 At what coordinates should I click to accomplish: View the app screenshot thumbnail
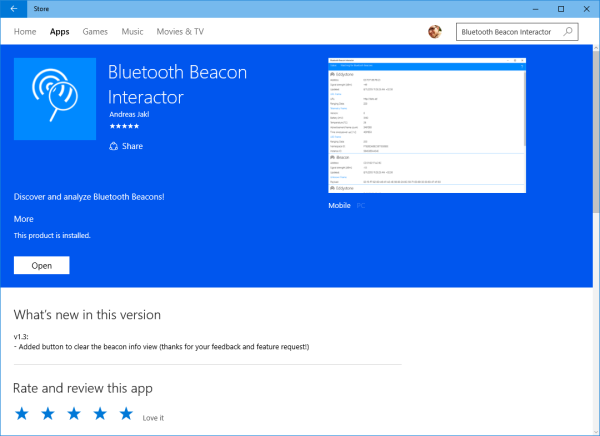(427, 125)
